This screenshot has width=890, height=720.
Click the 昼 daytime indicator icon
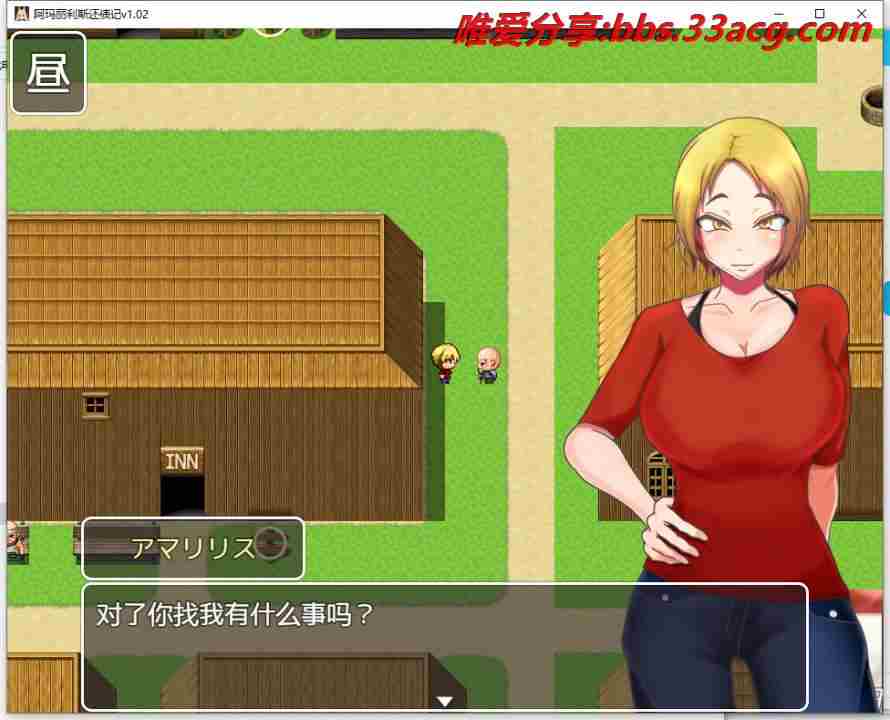coord(48,73)
